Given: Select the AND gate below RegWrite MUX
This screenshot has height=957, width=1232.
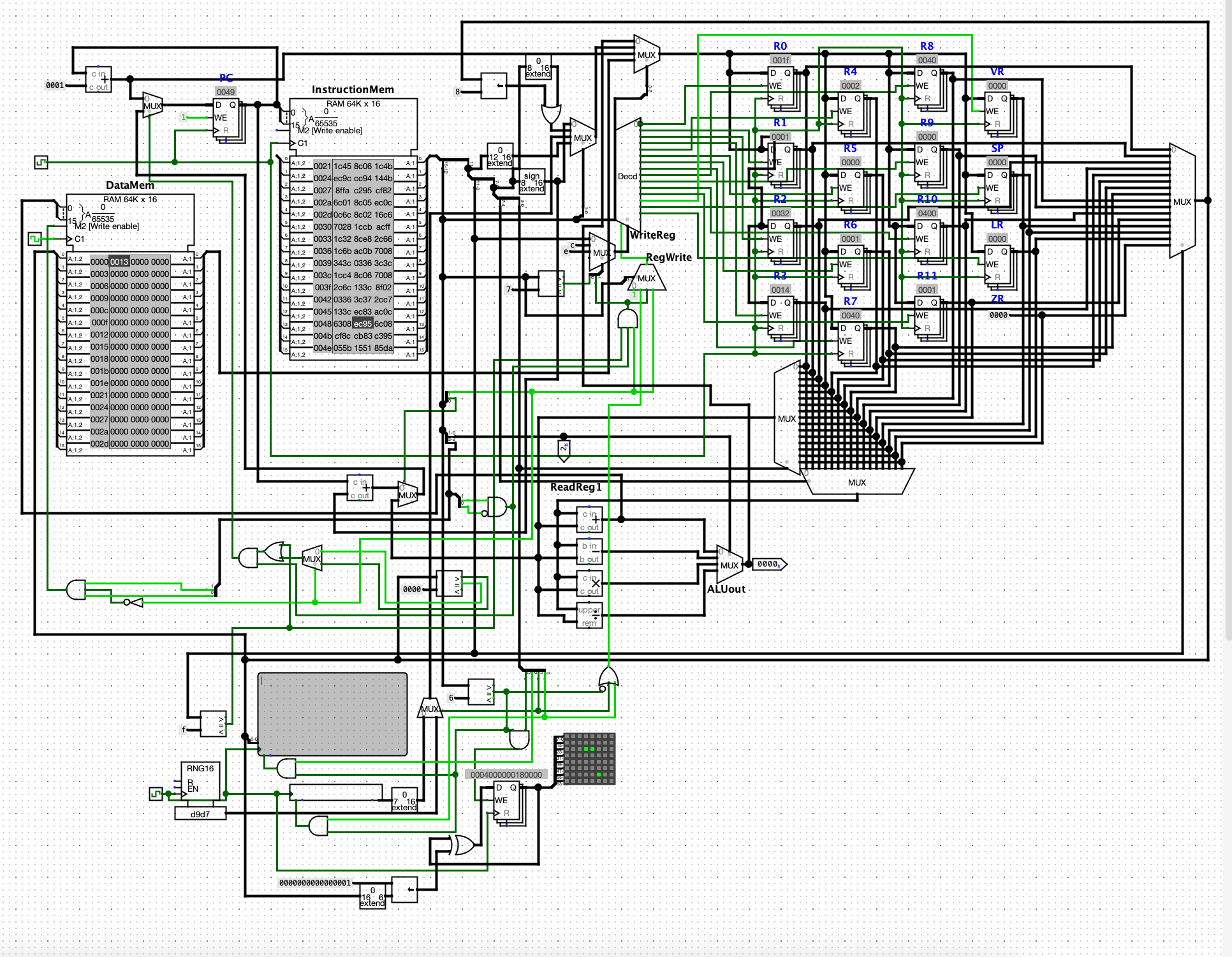Looking at the screenshot, I should click(x=627, y=318).
